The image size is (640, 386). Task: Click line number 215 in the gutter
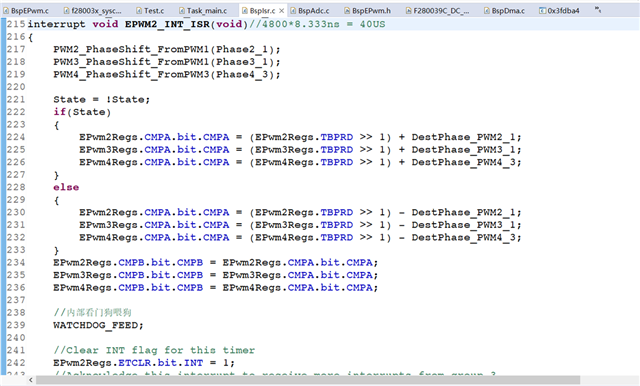point(16,24)
